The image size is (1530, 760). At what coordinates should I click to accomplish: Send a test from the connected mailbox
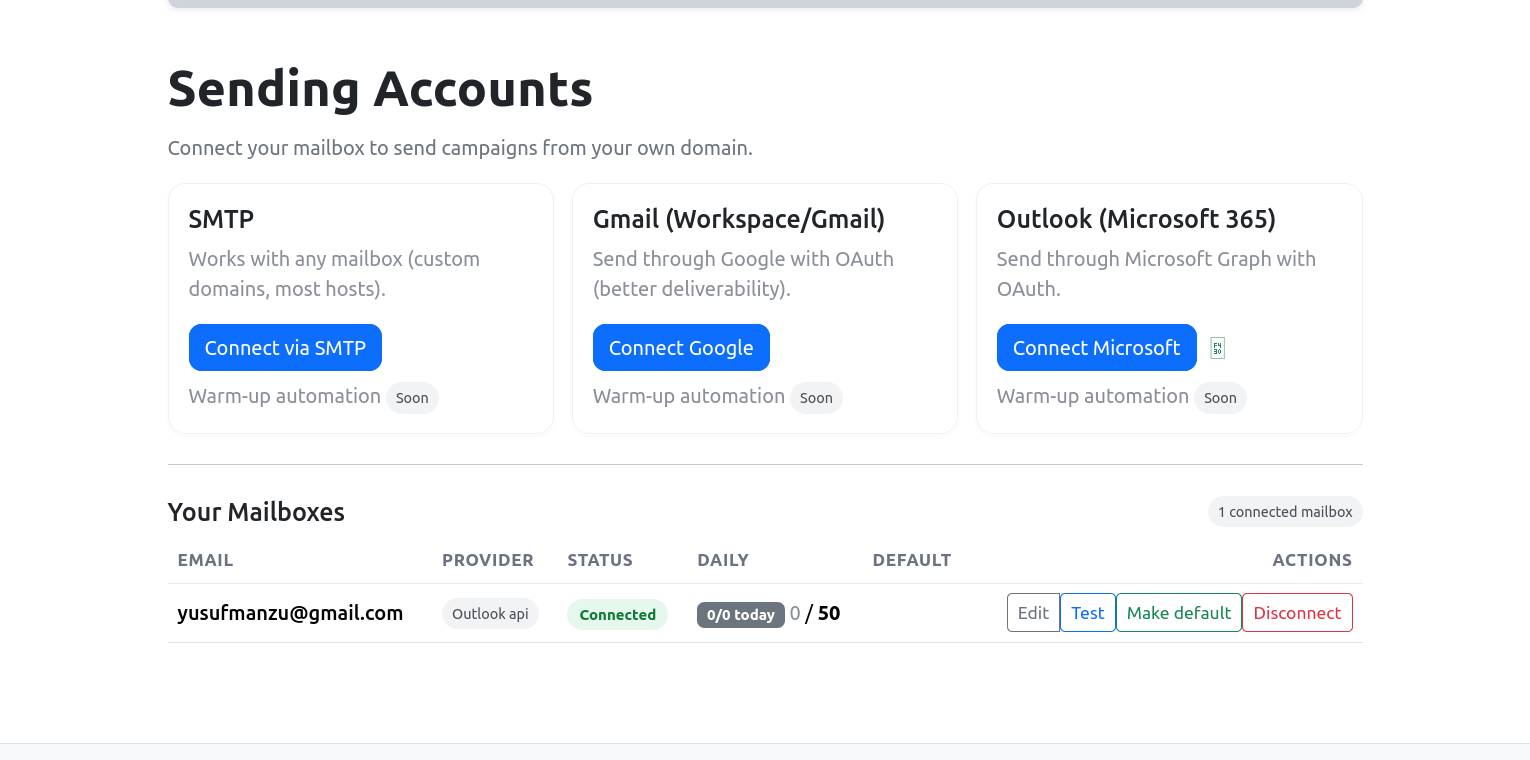click(x=1087, y=613)
